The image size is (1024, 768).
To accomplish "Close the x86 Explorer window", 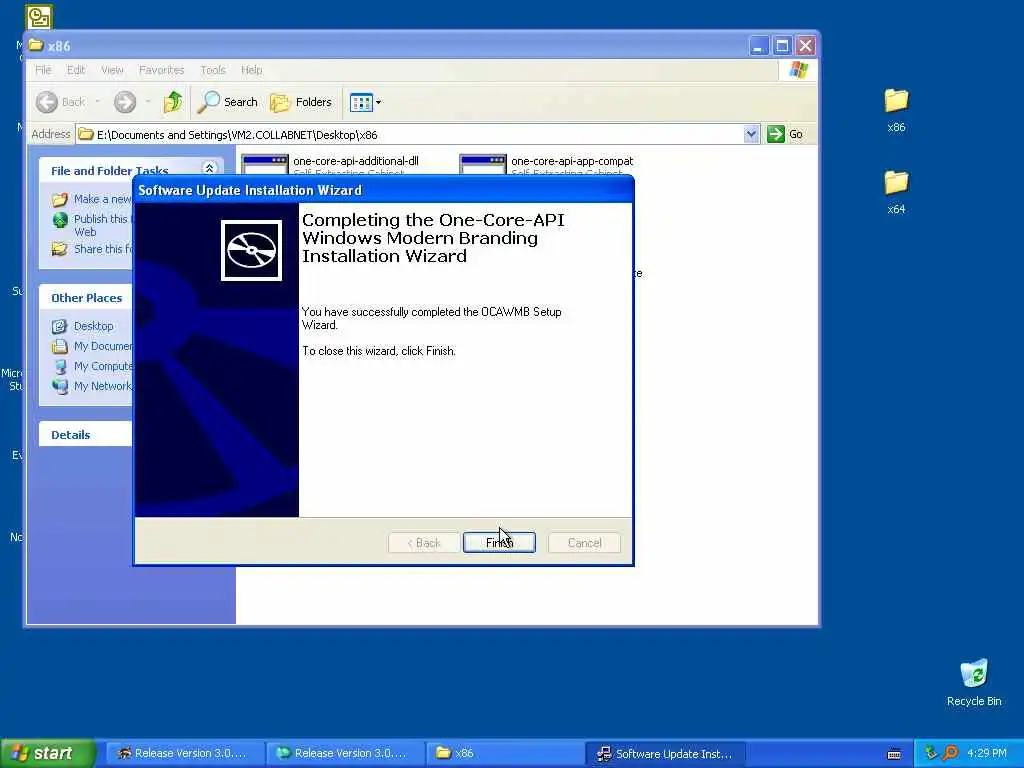I will tap(805, 46).
